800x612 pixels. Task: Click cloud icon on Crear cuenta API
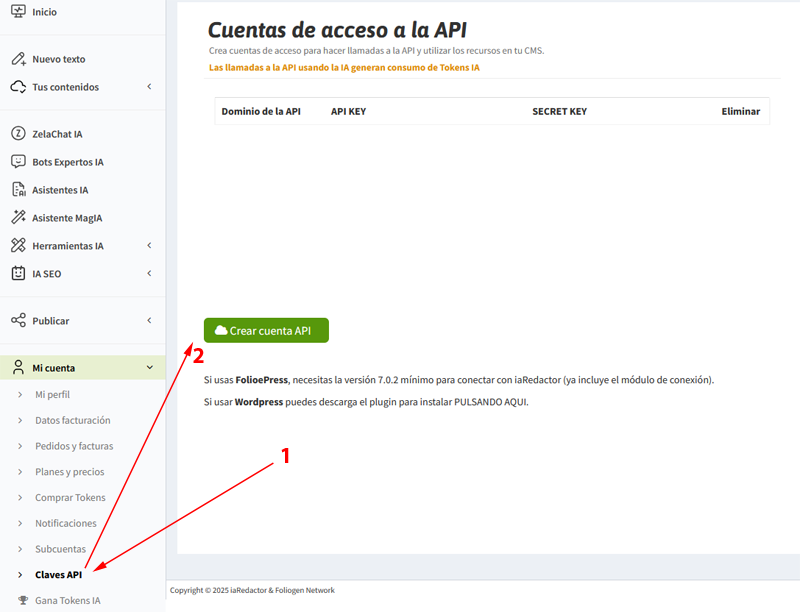tap(221, 330)
